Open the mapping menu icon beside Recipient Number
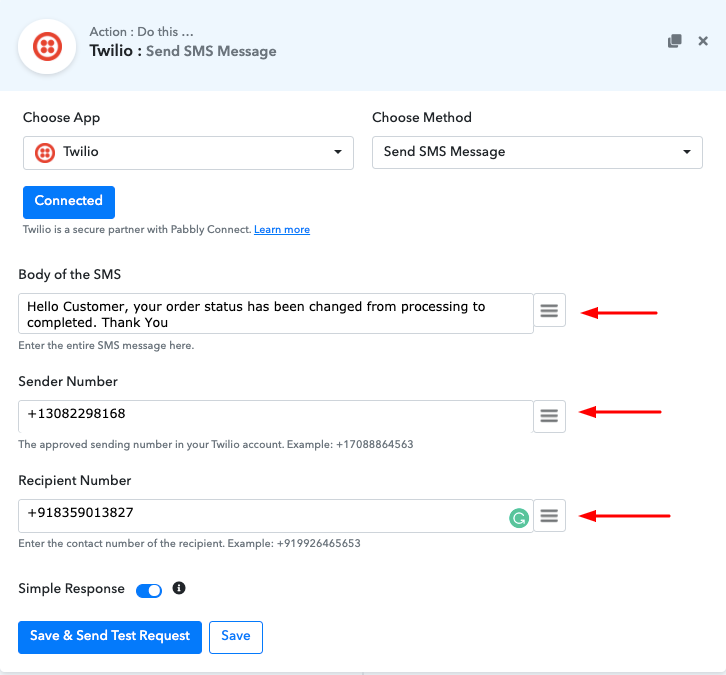Screen dimensions: 726x675 (x=549, y=516)
